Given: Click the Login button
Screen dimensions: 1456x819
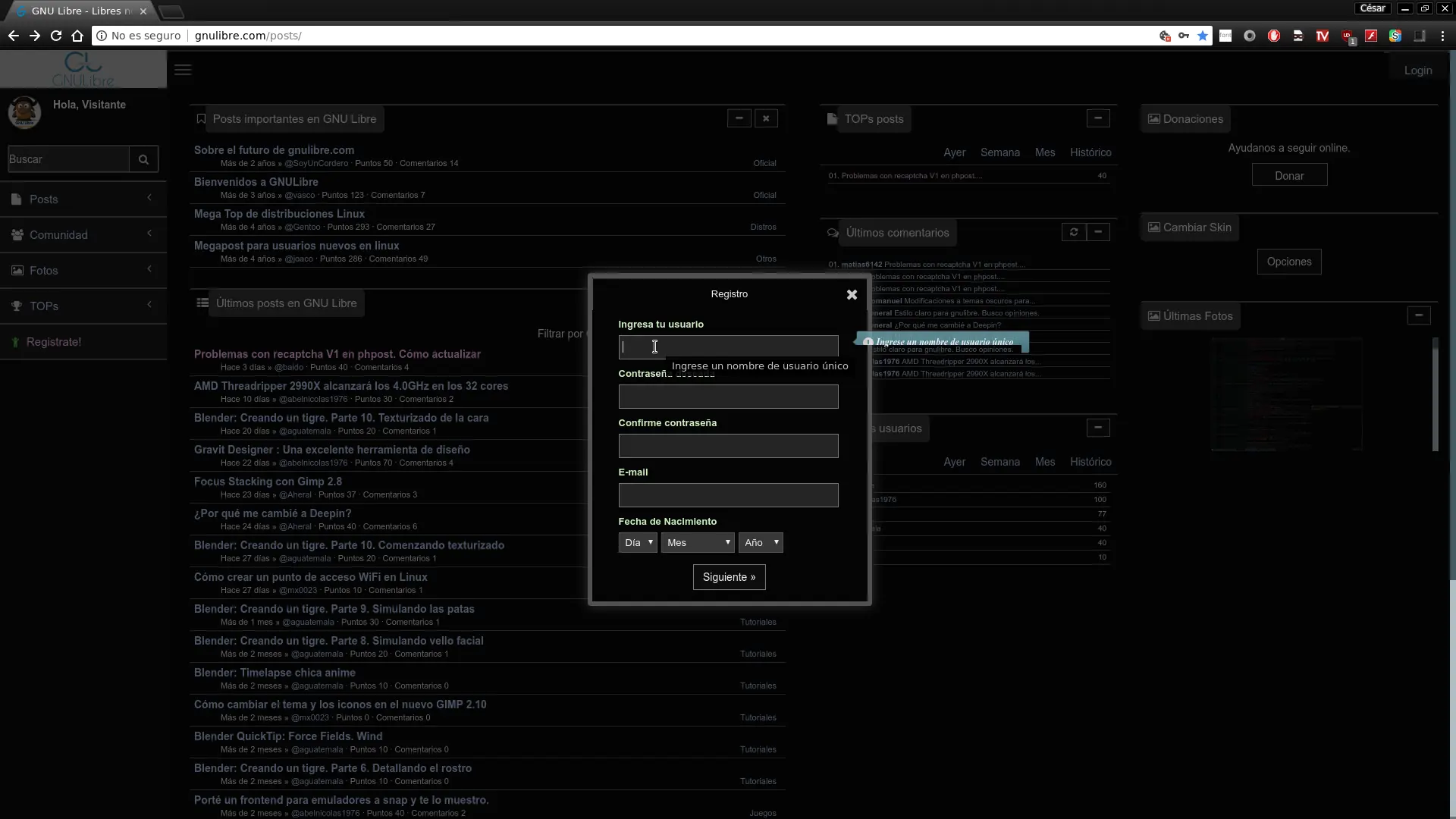Looking at the screenshot, I should pos(1417,71).
